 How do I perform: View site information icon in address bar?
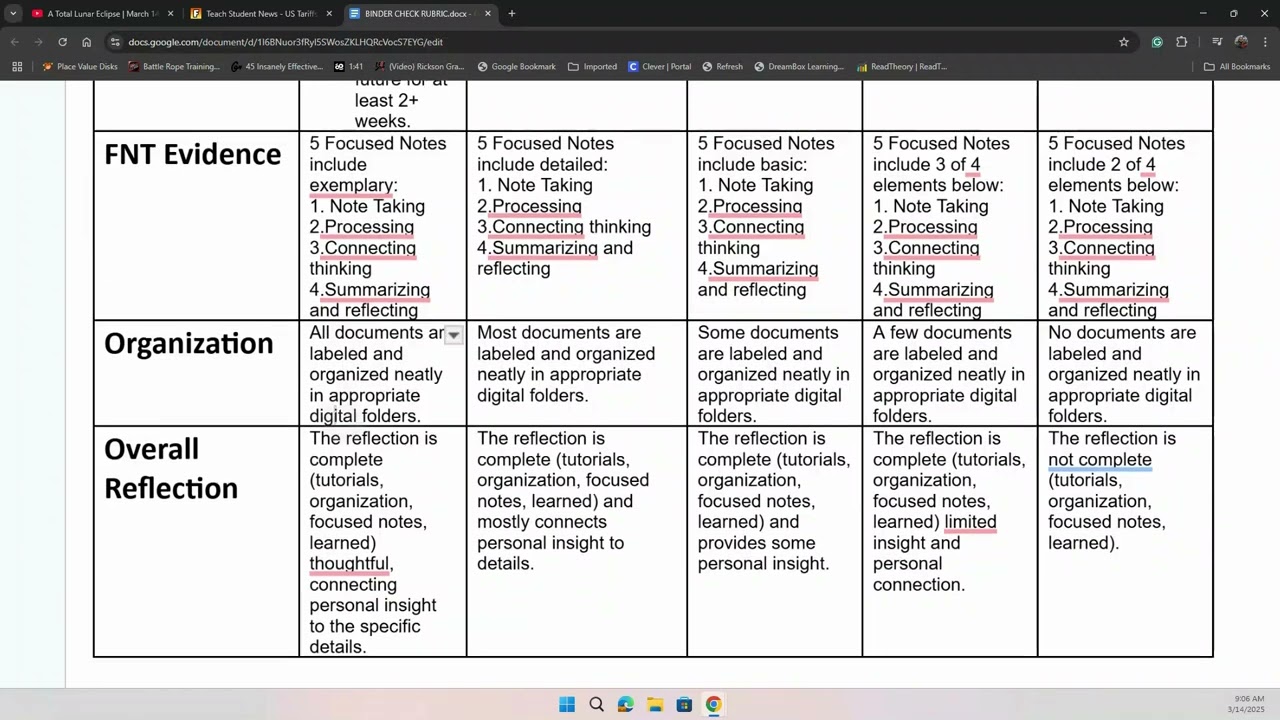115,42
